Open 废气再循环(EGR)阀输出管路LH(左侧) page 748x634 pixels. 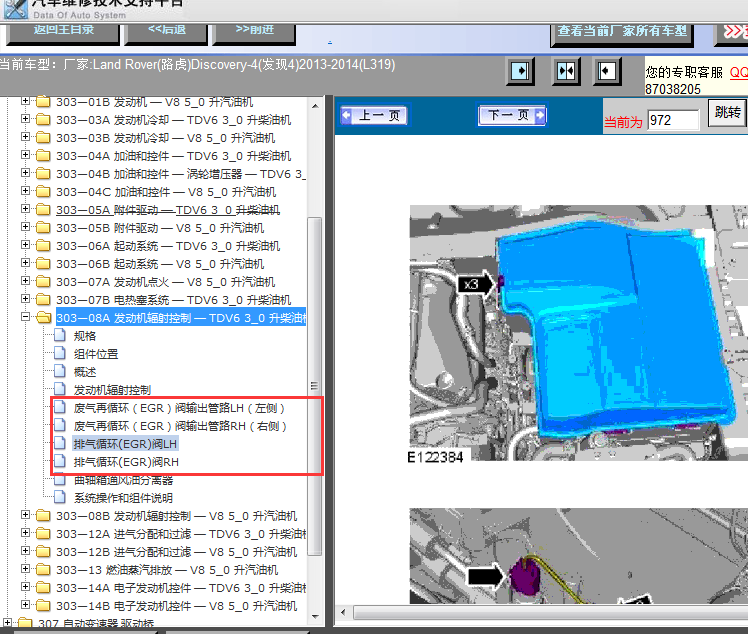click(179, 408)
